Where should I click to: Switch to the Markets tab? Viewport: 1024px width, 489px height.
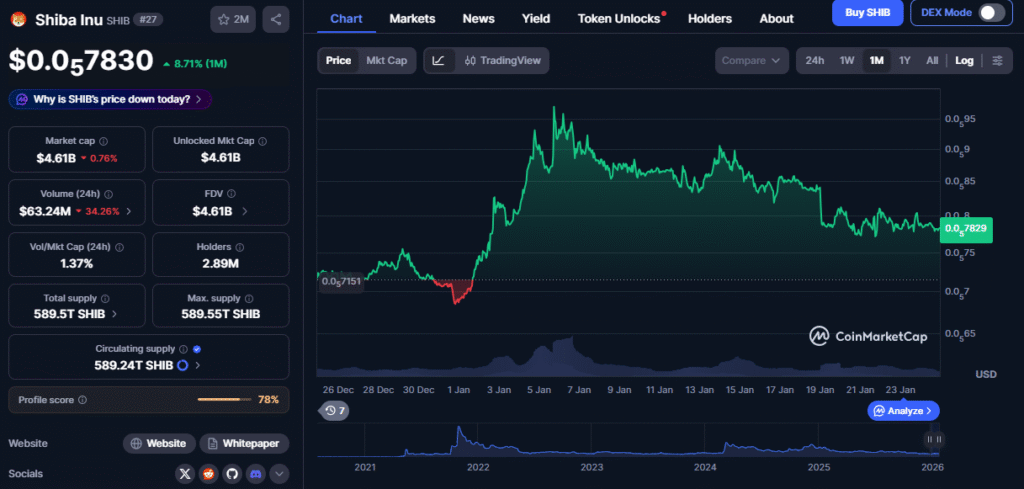(412, 18)
